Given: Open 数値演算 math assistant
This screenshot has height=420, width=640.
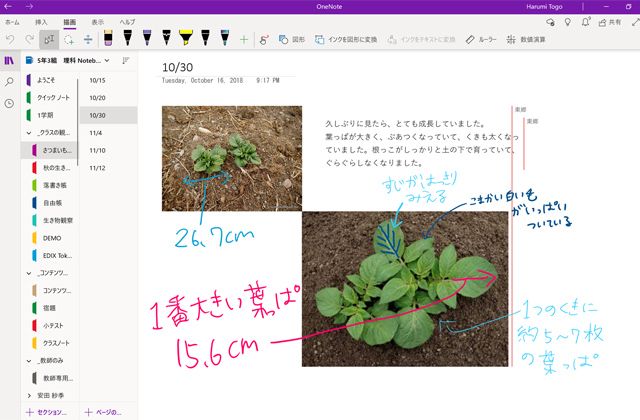Looking at the screenshot, I should pos(526,40).
